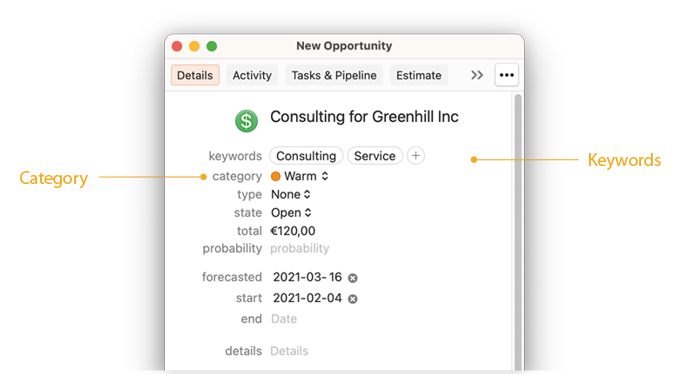This screenshot has width=680, height=374.
Task: Open the Estimate tab
Action: coord(418,75)
